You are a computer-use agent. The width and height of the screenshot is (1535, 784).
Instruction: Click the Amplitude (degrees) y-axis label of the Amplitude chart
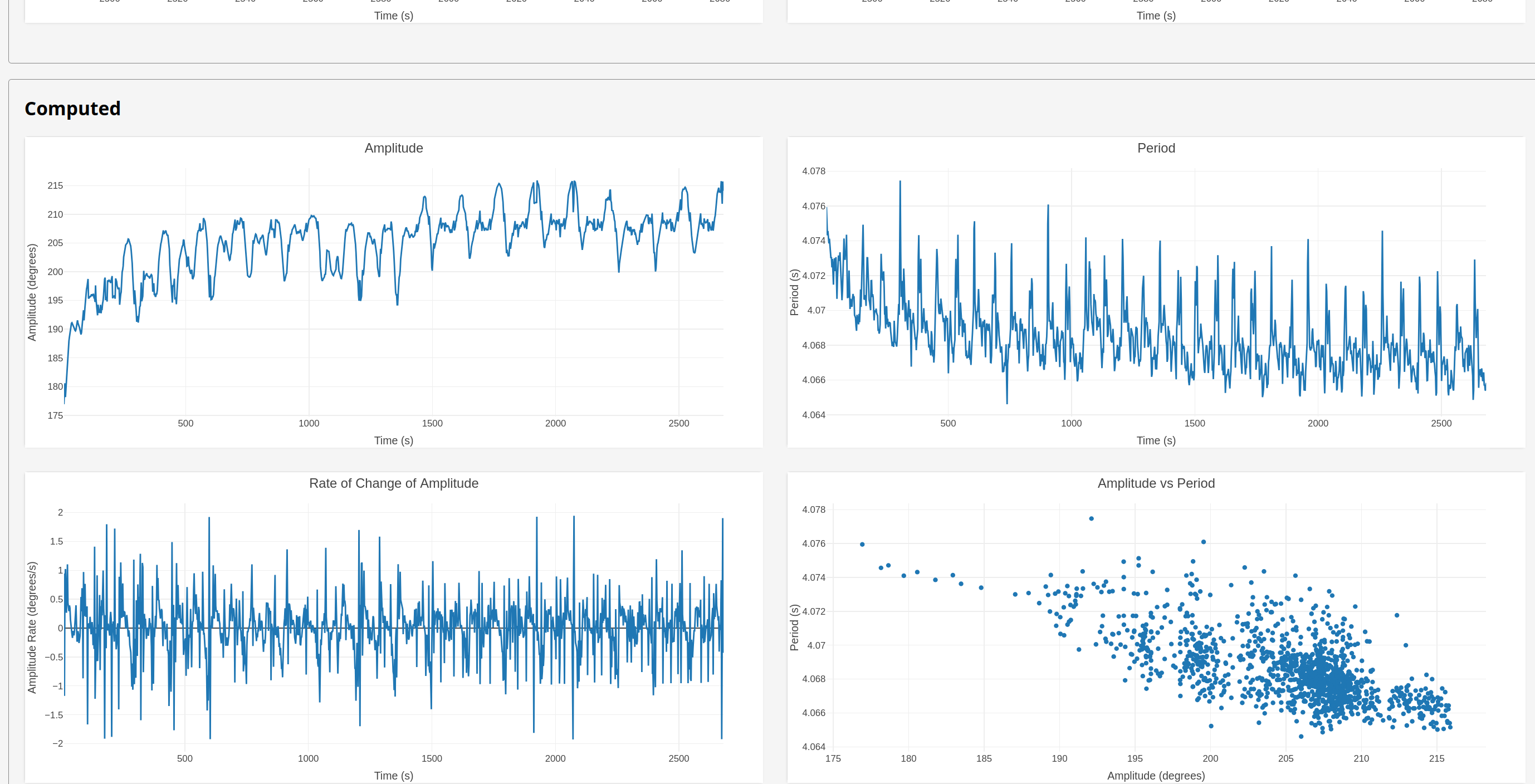click(x=32, y=292)
